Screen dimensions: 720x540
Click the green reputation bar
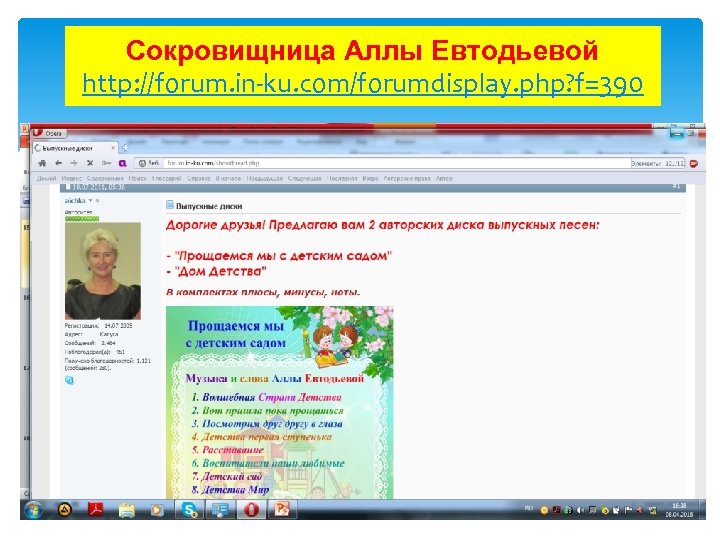(x=82, y=219)
